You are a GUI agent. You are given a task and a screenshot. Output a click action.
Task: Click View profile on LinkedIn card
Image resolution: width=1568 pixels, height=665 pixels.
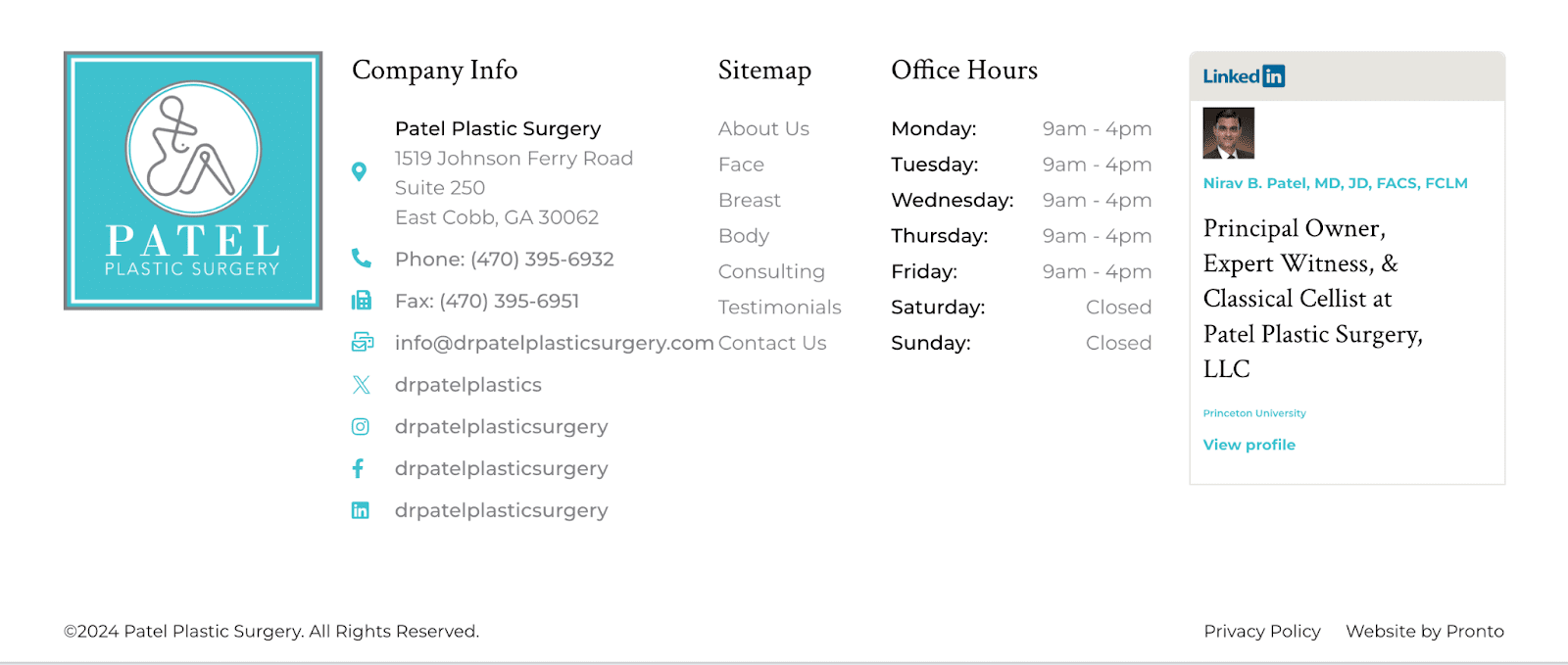[x=1249, y=445]
